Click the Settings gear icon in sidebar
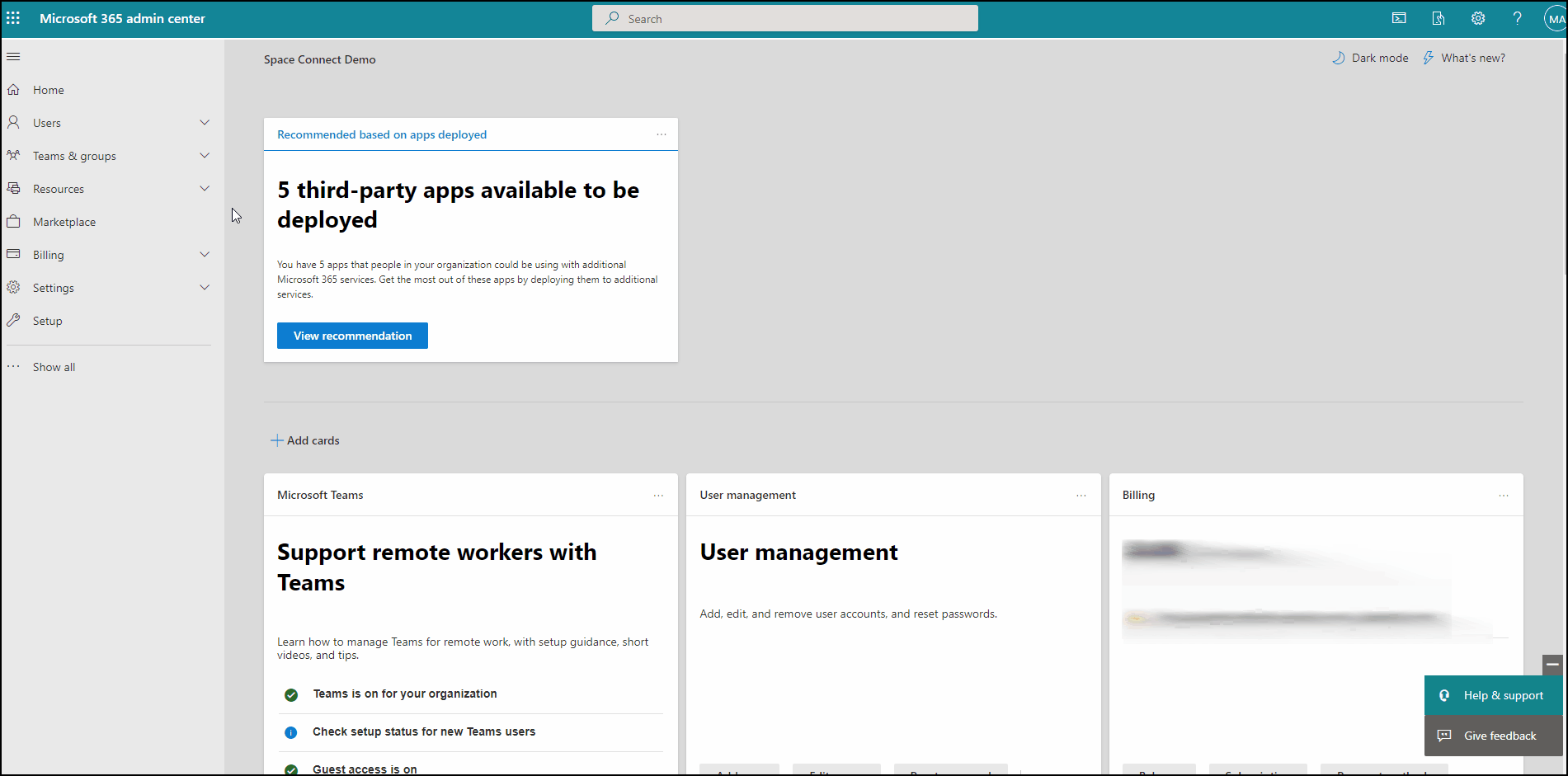Screen dimensions: 1568x776 tap(13, 288)
